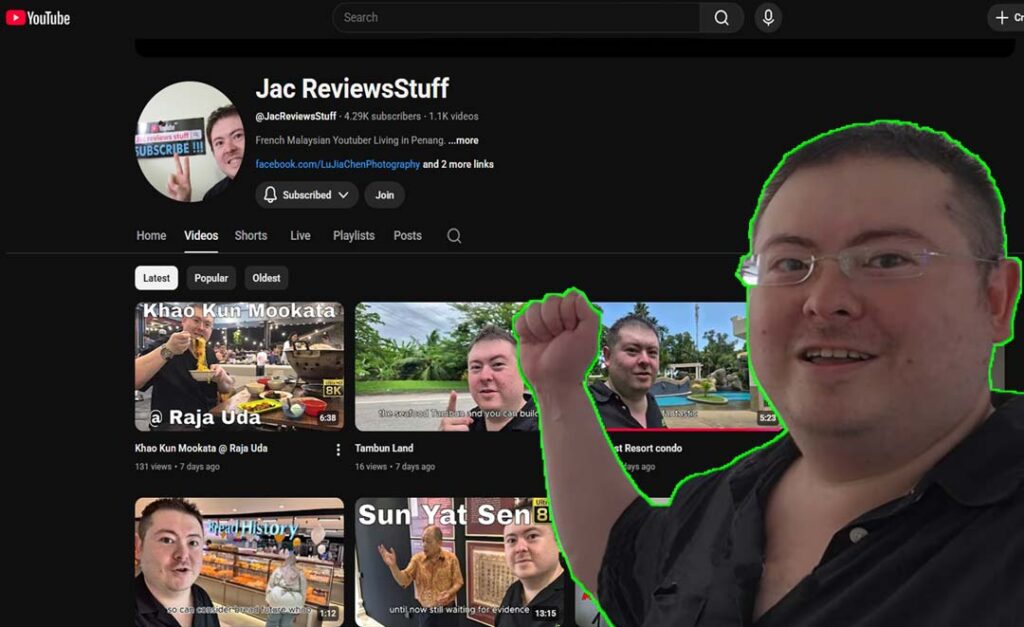
Task: Open the facebook.com/LuJiaChenPhotography link
Action: (337, 164)
